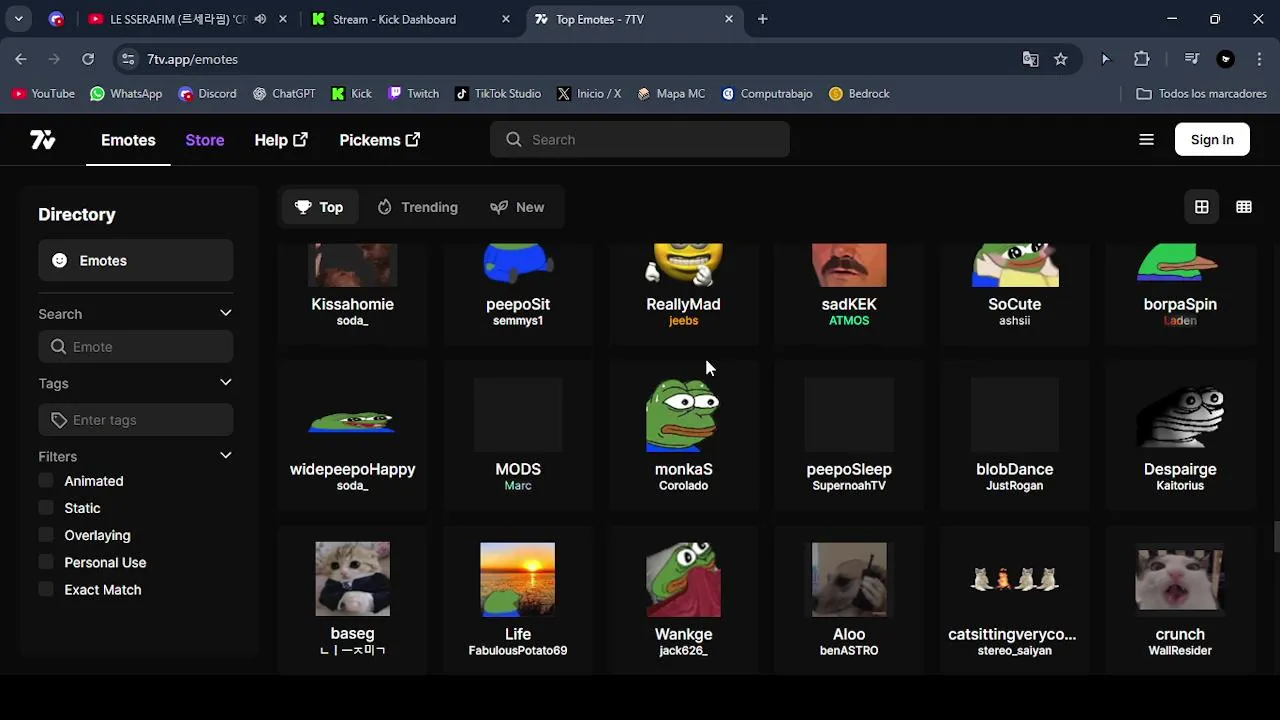Enable the Static filter checkbox
Image resolution: width=1280 pixels, height=720 pixels.
coord(46,508)
